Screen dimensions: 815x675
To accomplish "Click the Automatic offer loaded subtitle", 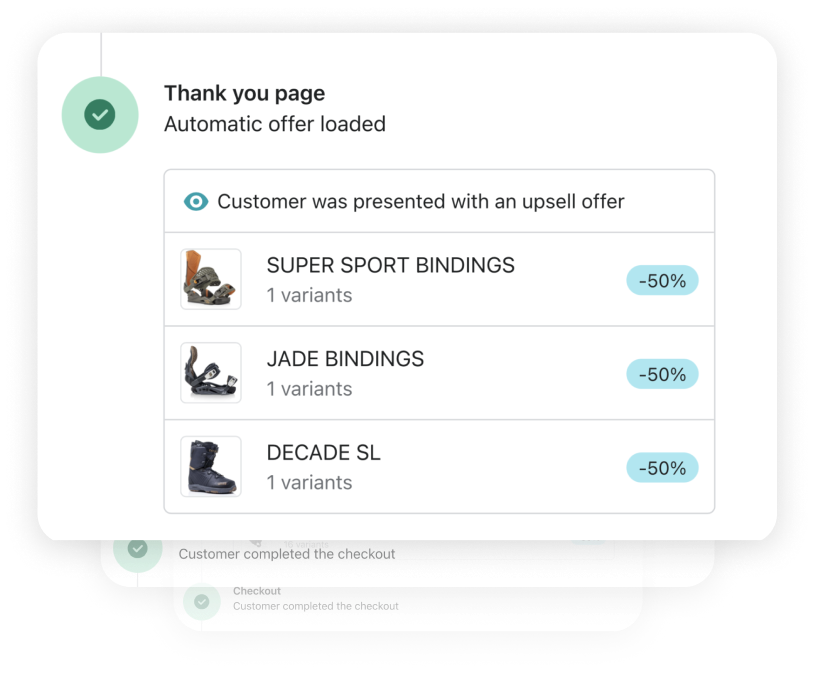I will point(274,124).
